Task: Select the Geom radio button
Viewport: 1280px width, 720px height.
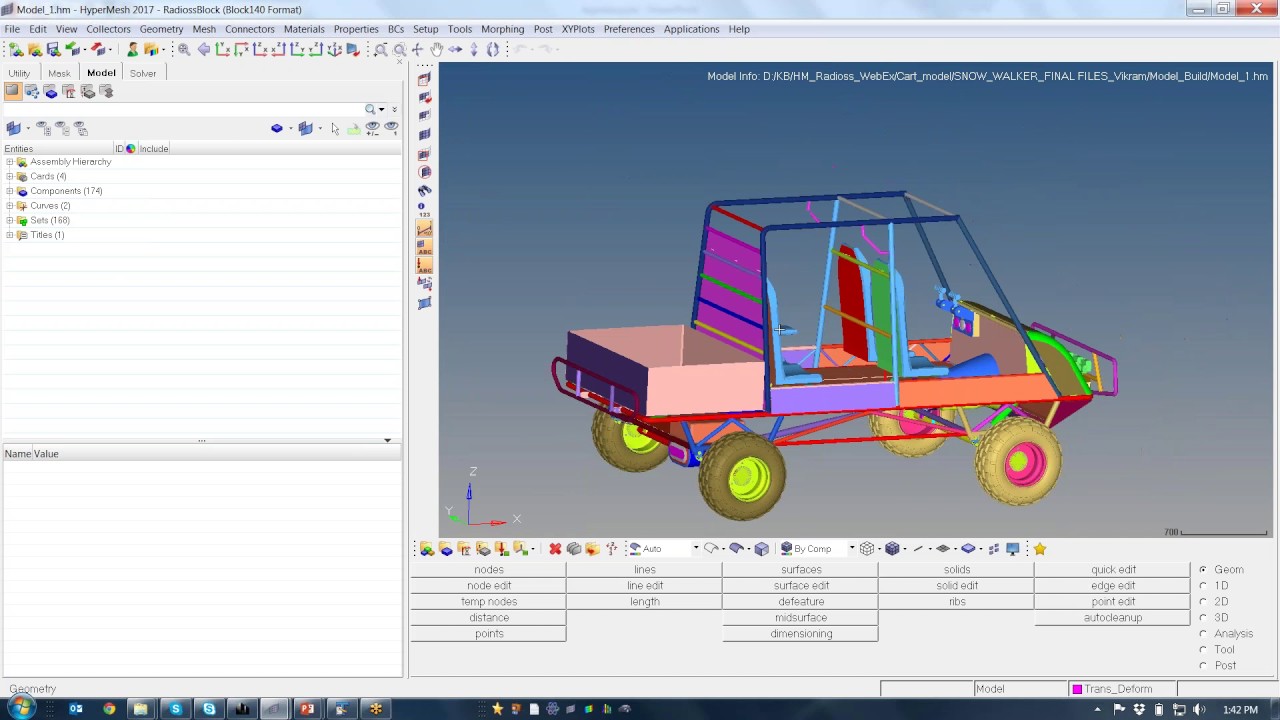Action: (1203, 570)
